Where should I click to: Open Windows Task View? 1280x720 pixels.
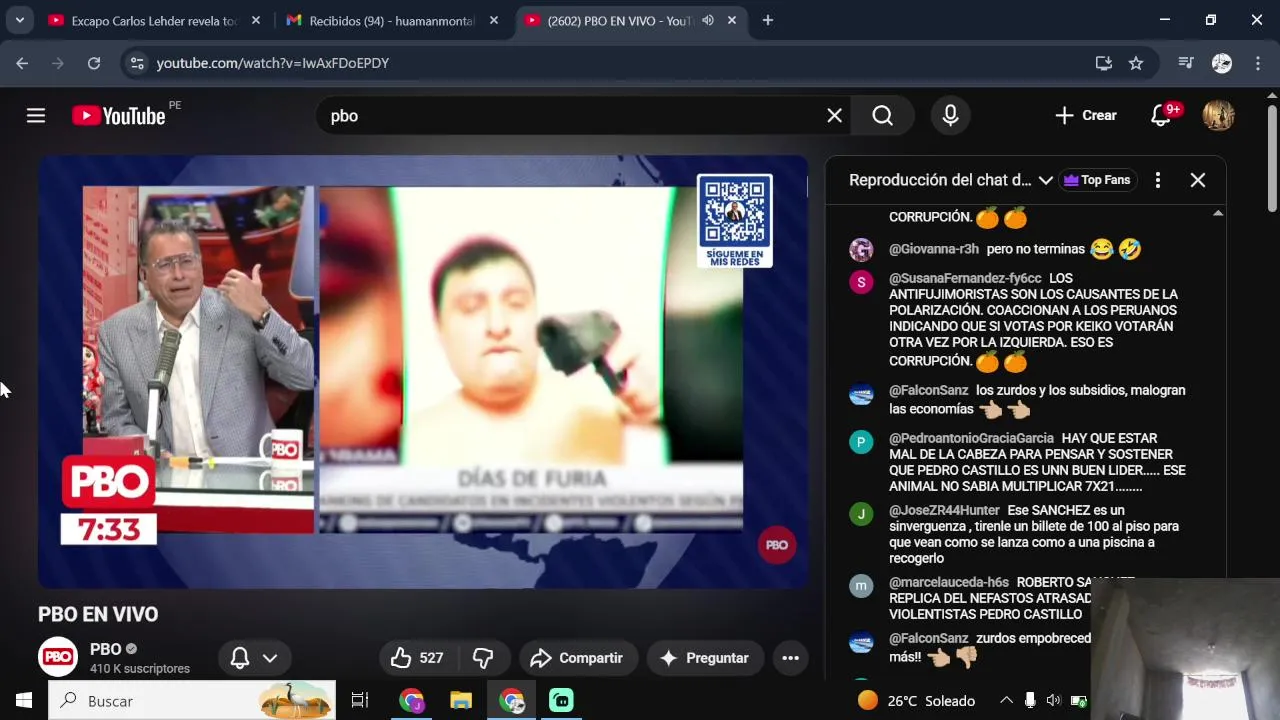360,701
